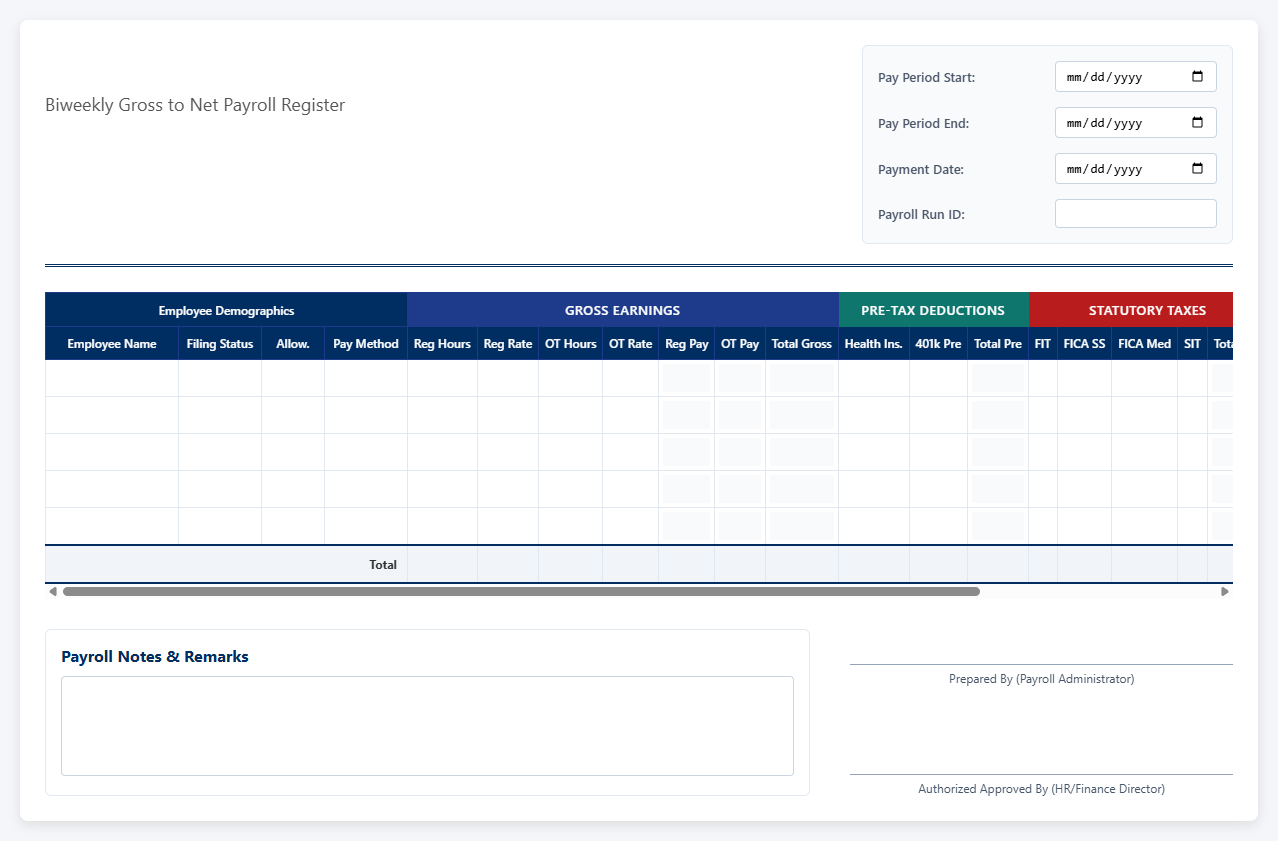The width and height of the screenshot is (1278, 841).
Task: Click the table scrollbar's right arrow
Action: (x=1225, y=591)
